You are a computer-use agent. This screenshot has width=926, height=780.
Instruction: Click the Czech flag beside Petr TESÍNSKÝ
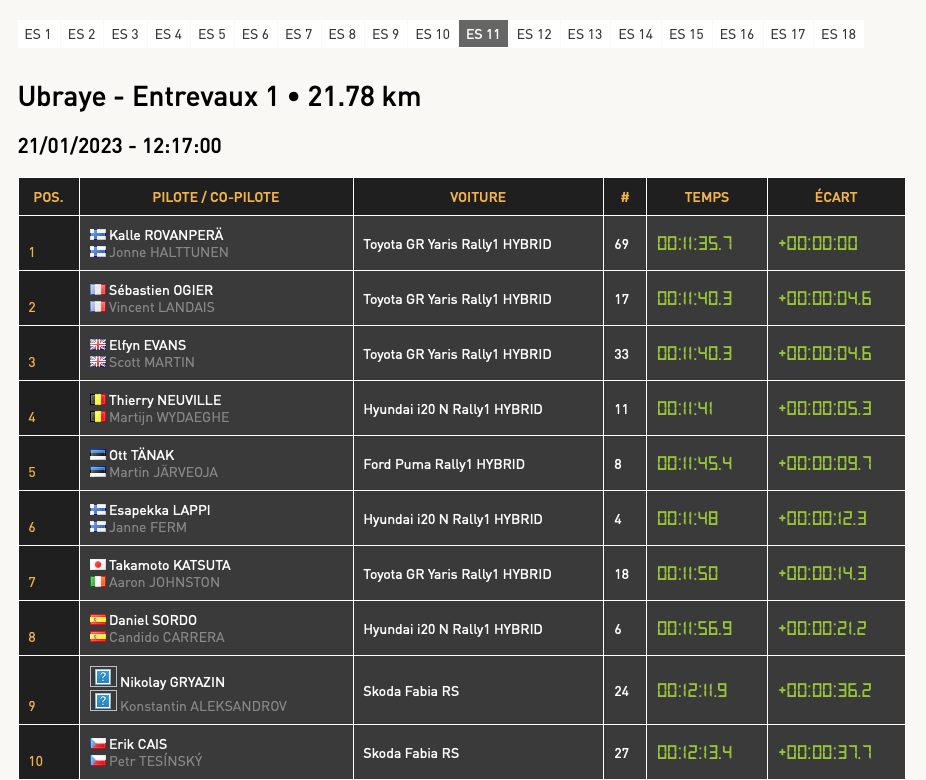click(98, 760)
